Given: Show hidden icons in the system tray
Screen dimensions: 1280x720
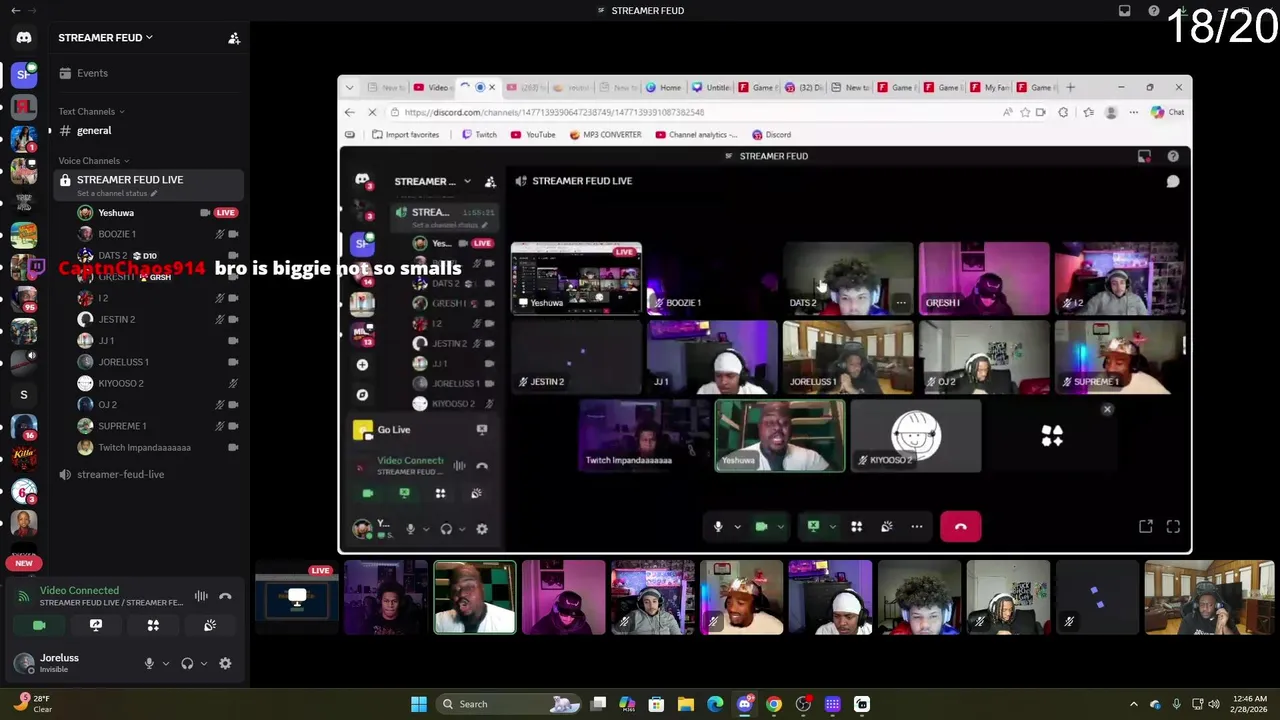Looking at the screenshot, I should [x=1133, y=704].
